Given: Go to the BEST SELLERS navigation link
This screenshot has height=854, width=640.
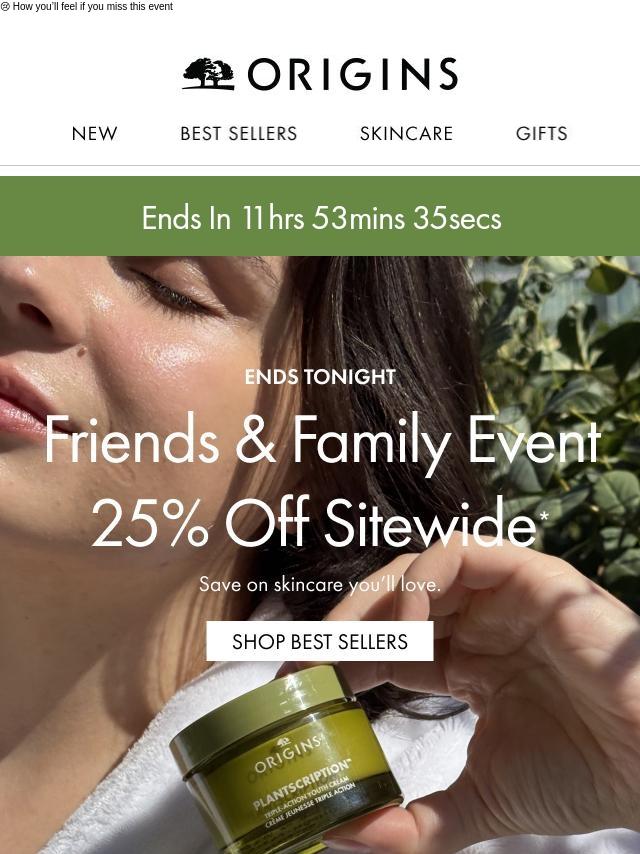Looking at the screenshot, I should 239,133.
